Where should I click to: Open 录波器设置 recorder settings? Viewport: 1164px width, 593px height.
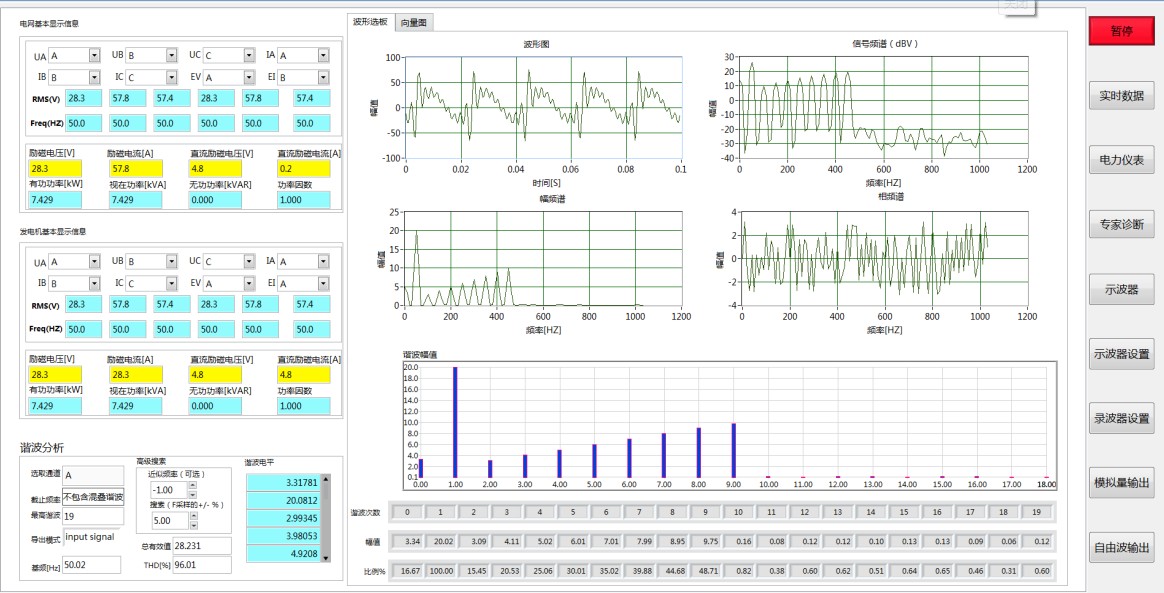tap(1121, 419)
